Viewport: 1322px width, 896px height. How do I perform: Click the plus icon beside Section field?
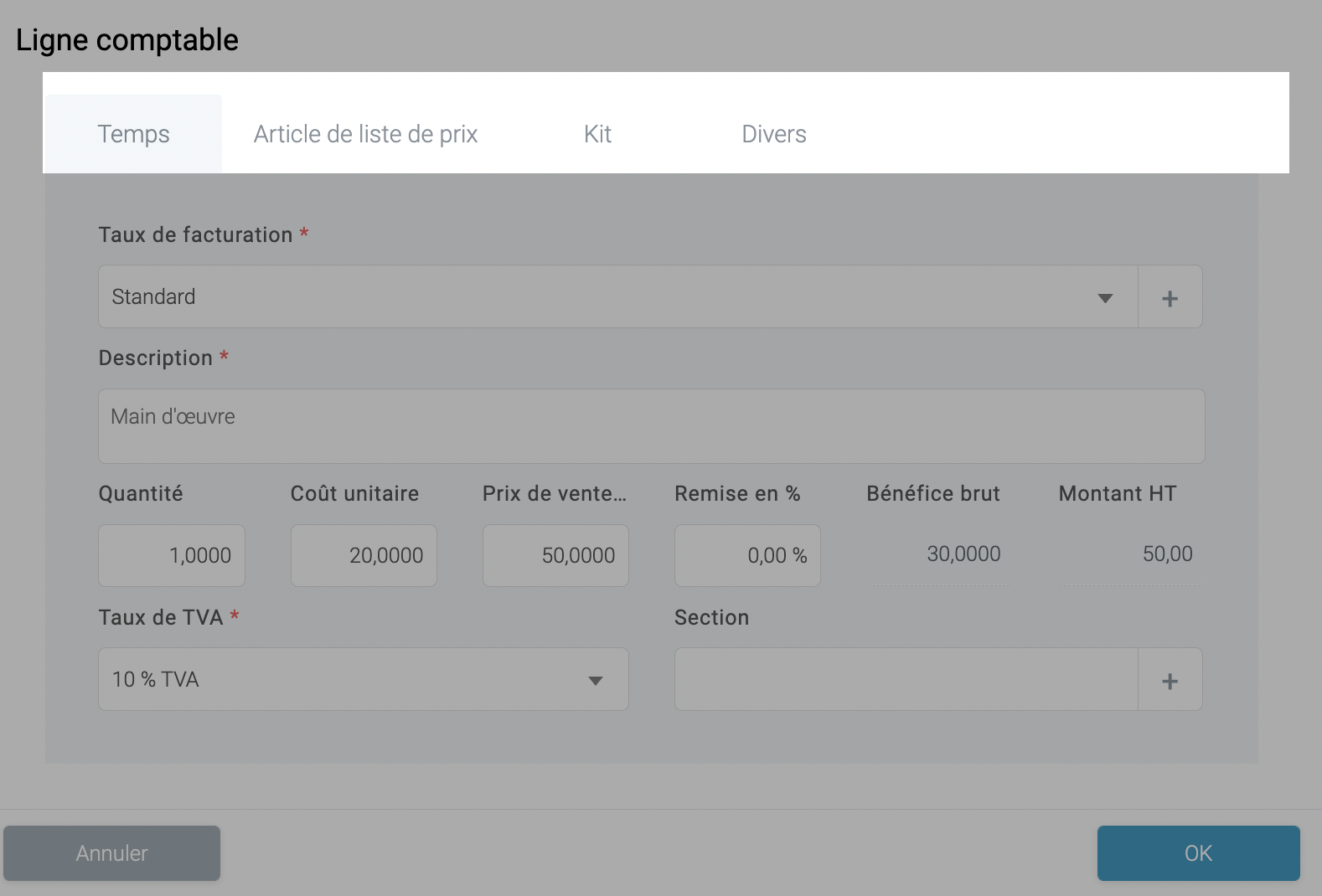1170,680
